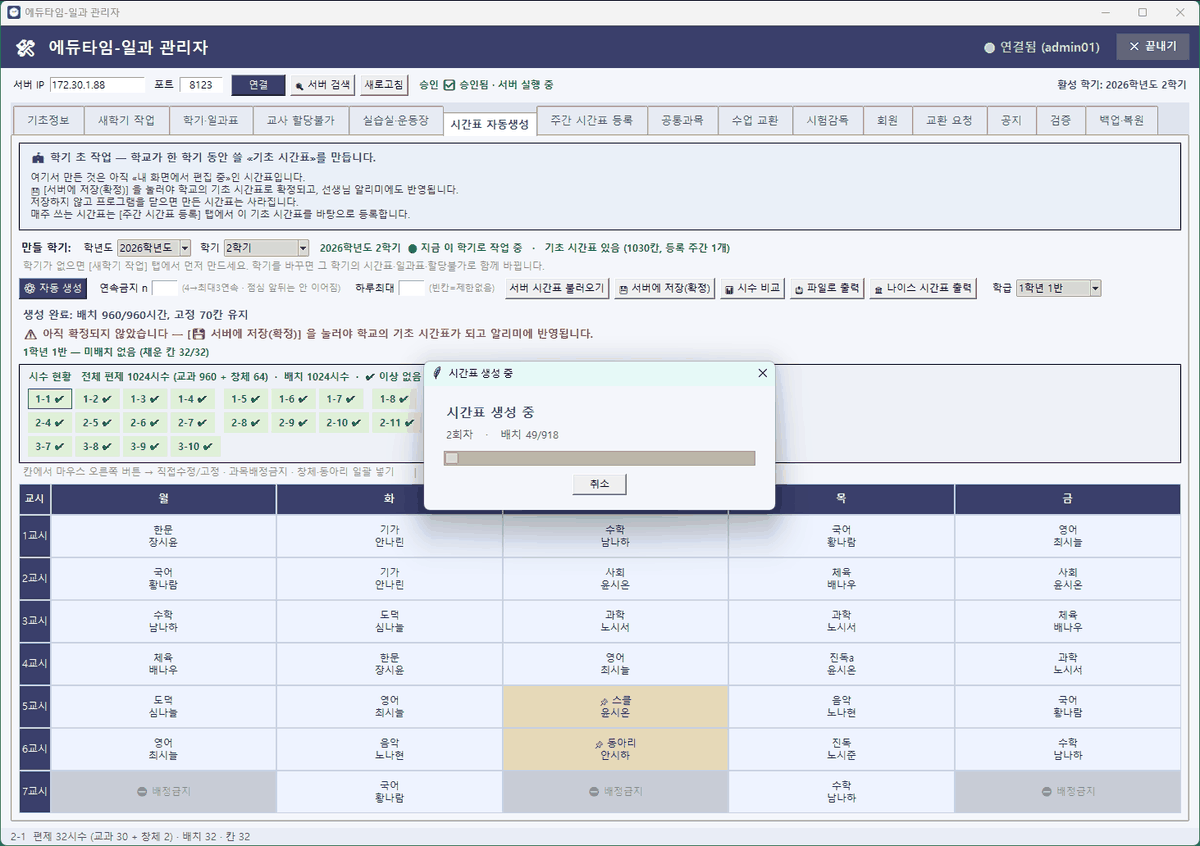This screenshot has width=1200, height=846.
Task: Select class 1-5 status button
Action: coord(247,399)
